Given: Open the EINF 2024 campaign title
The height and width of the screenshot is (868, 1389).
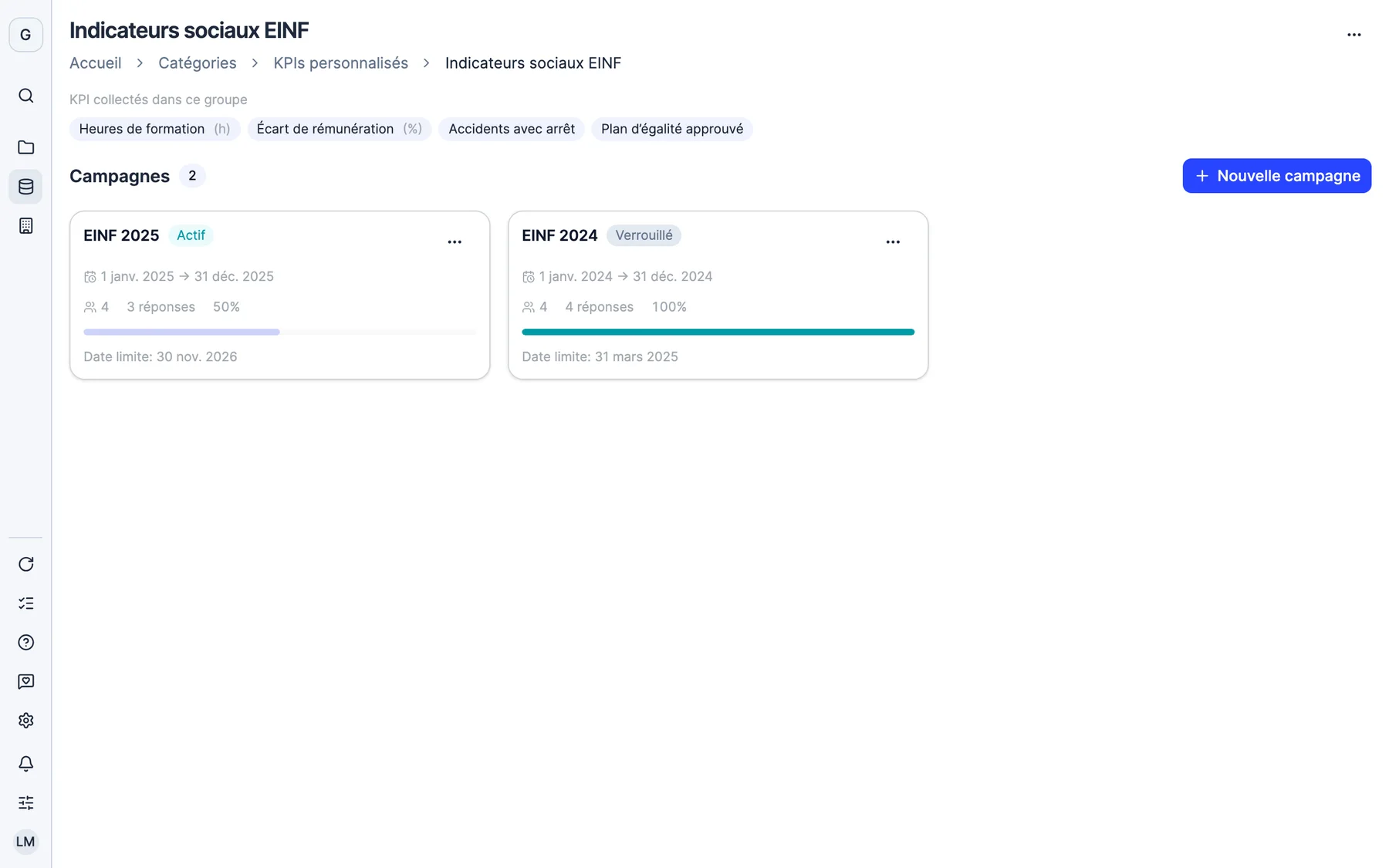Looking at the screenshot, I should [559, 235].
